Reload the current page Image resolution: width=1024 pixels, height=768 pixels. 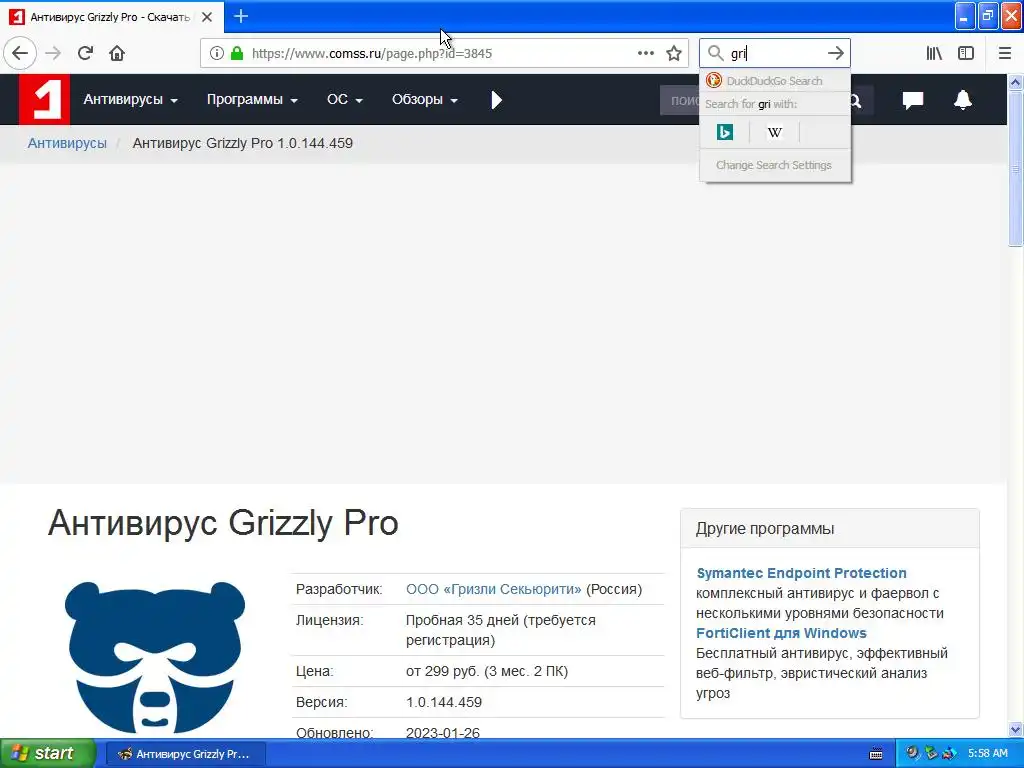85,54
